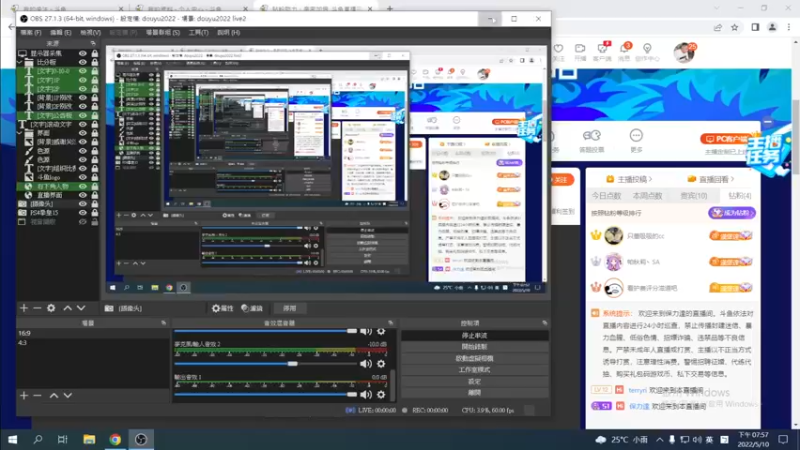Screen dimensions: 800x450
Task: Add a new source with the plus icon beside [摄像头]
Action: click(24, 308)
